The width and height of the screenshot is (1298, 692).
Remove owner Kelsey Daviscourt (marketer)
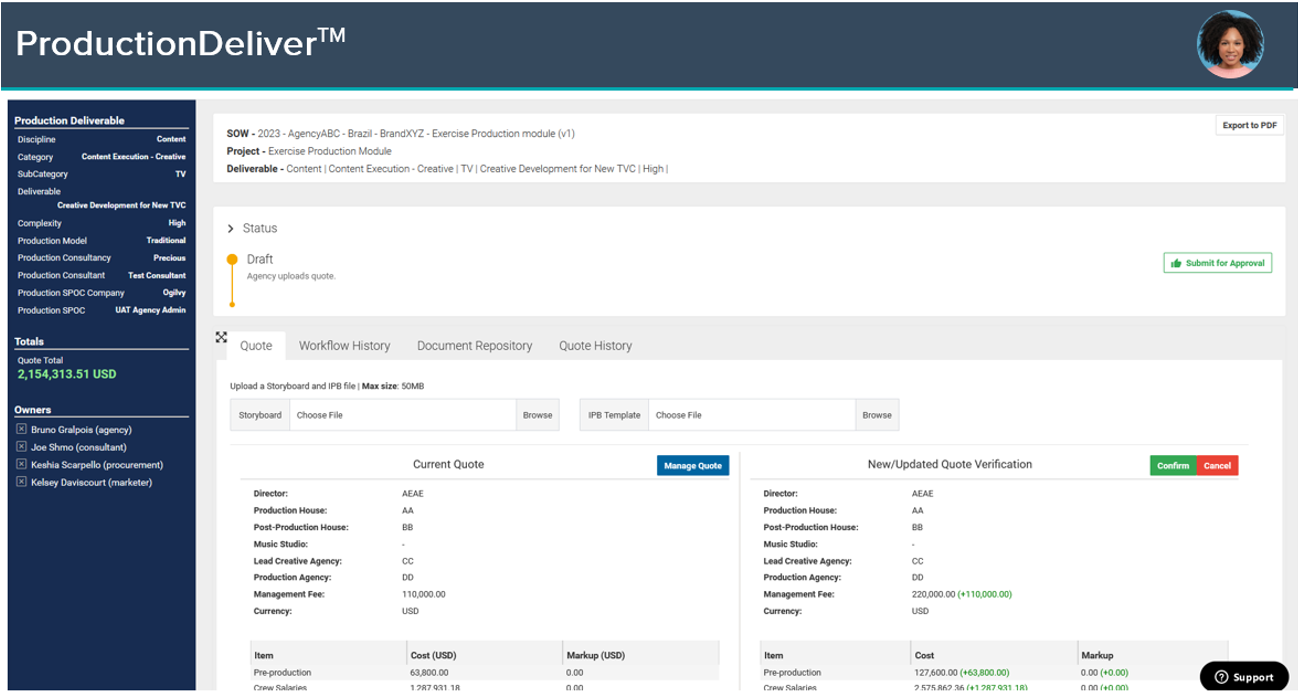(21, 482)
